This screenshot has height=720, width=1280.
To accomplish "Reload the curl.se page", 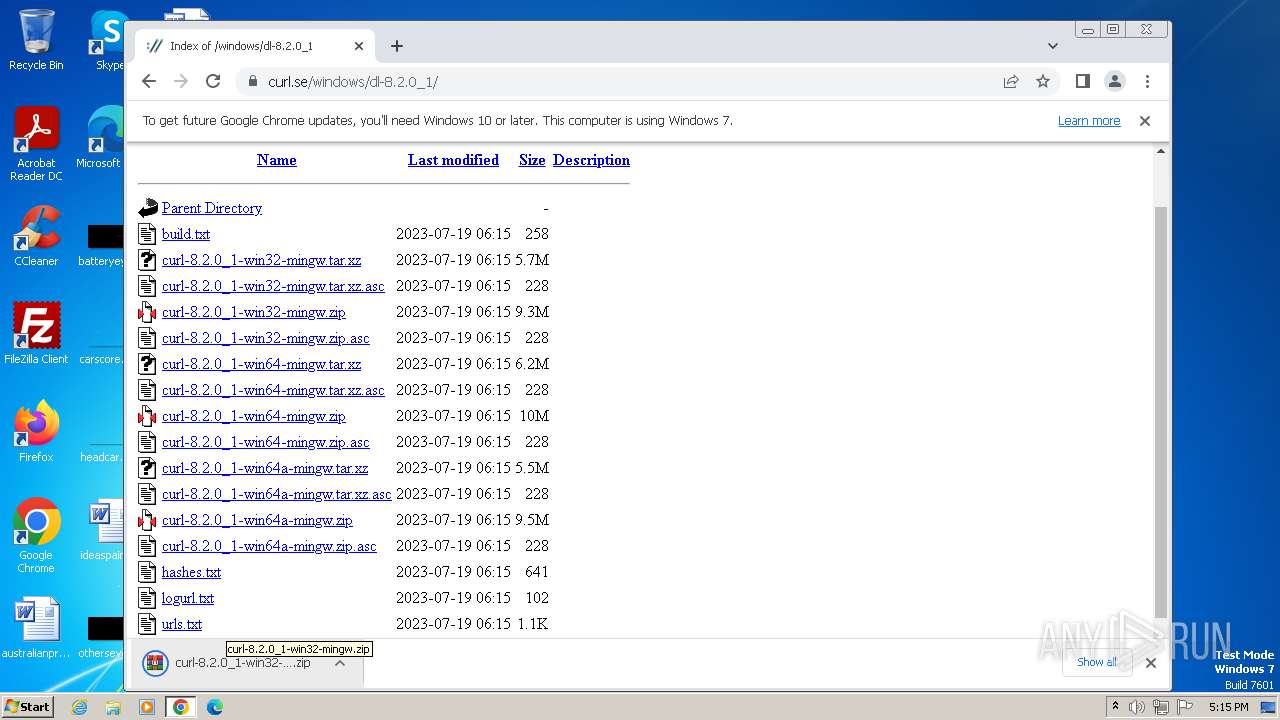I will click(x=213, y=81).
